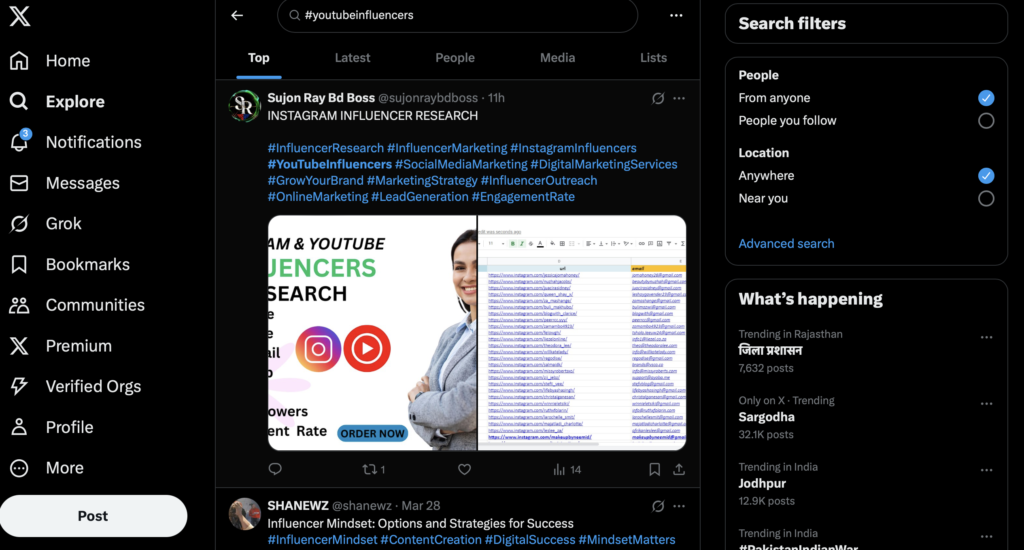Image resolution: width=1024 pixels, height=550 pixels.
Task: Open the spreadsheet screenshot image
Action: click(582, 333)
